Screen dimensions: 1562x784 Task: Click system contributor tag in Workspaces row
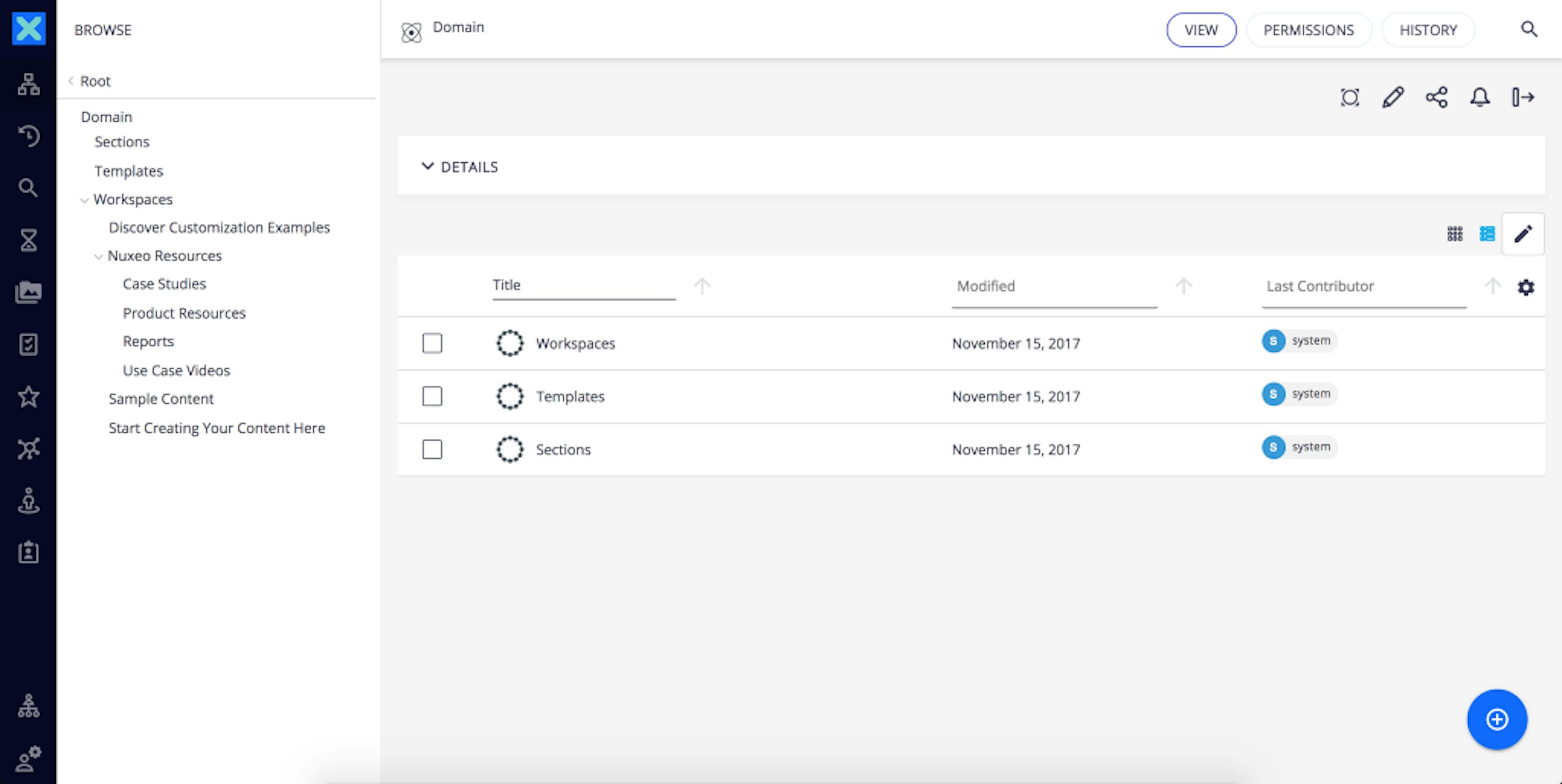click(x=1299, y=341)
